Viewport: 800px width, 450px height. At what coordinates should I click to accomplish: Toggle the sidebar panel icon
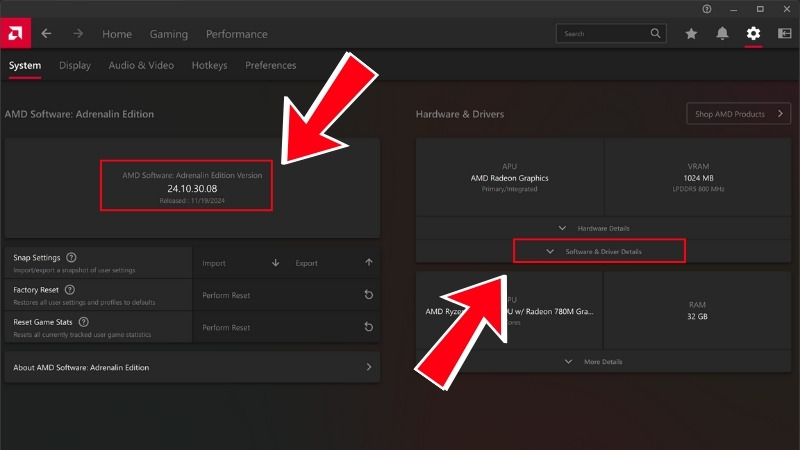(784, 33)
